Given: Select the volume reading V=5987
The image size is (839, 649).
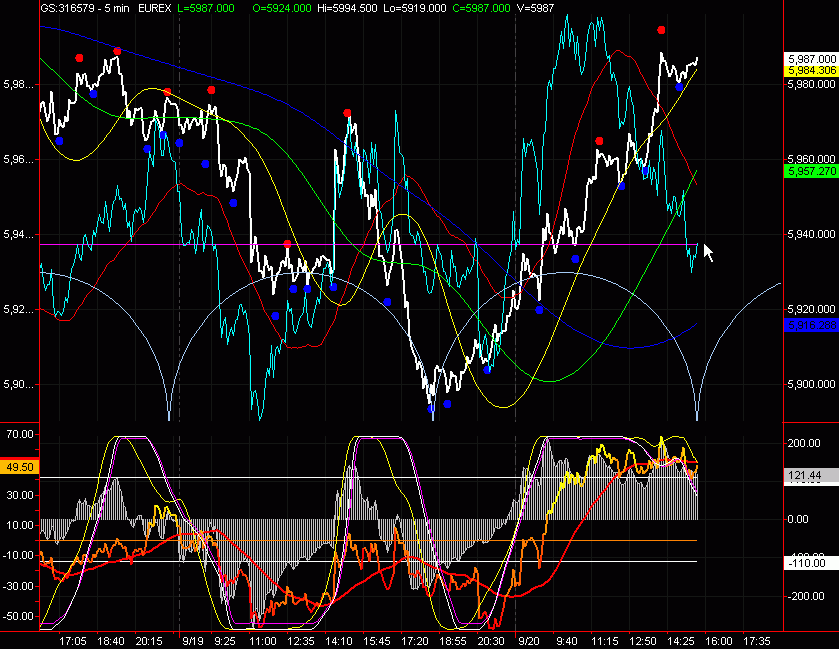Looking at the screenshot, I should [535, 8].
